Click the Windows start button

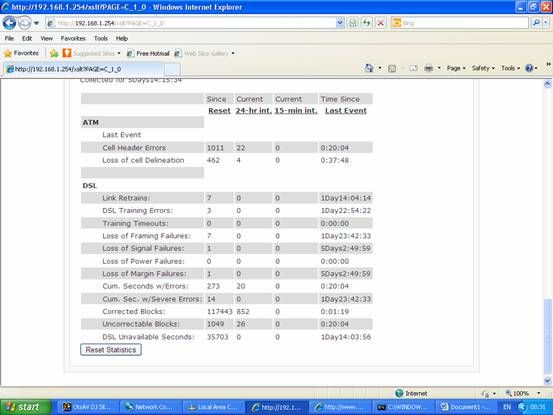pyautogui.click(x=25, y=407)
